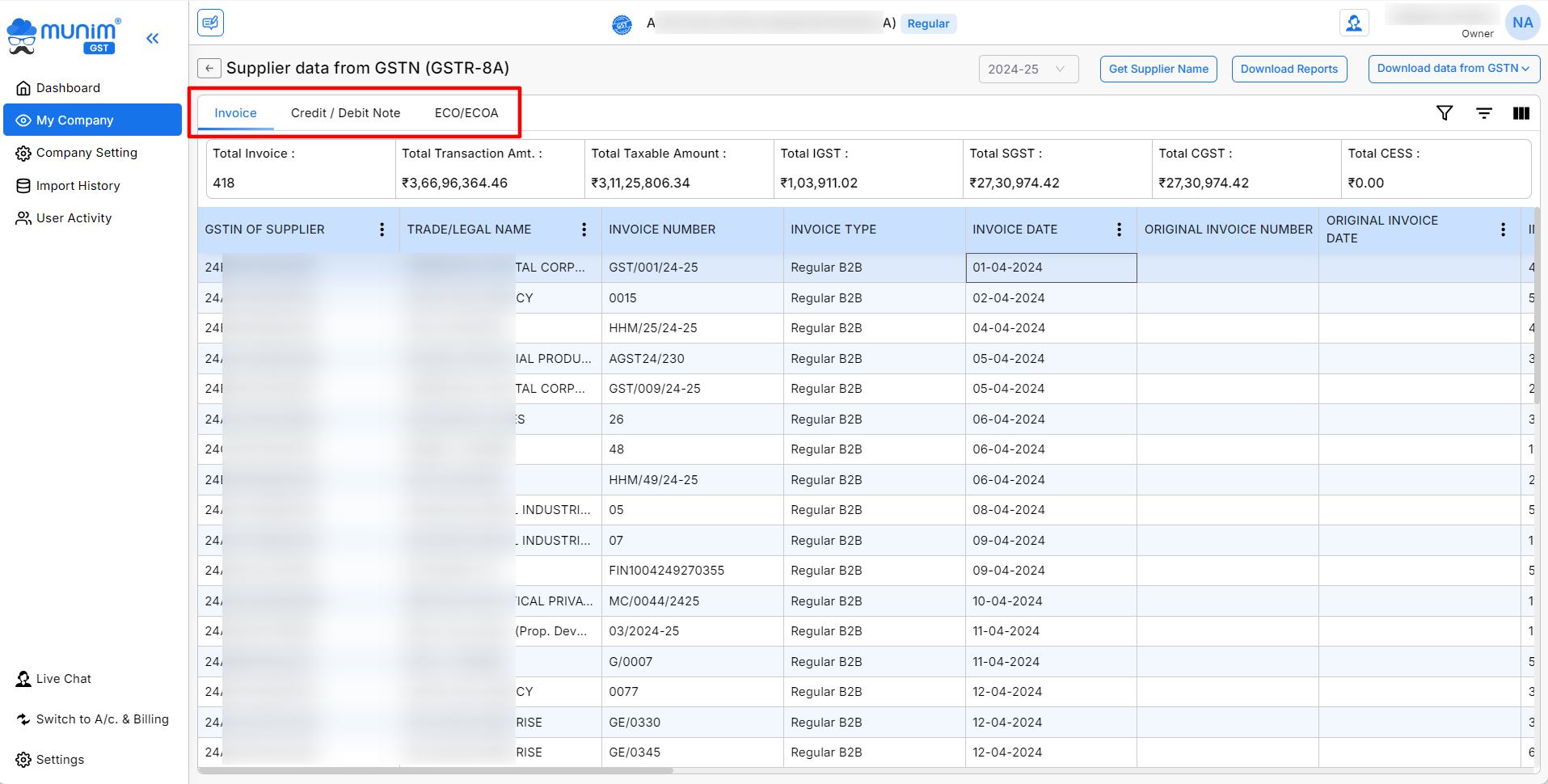Expand Download data from GSTN dropdown
The width and height of the screenshot is (1548, 784).
pos(1453,69)
